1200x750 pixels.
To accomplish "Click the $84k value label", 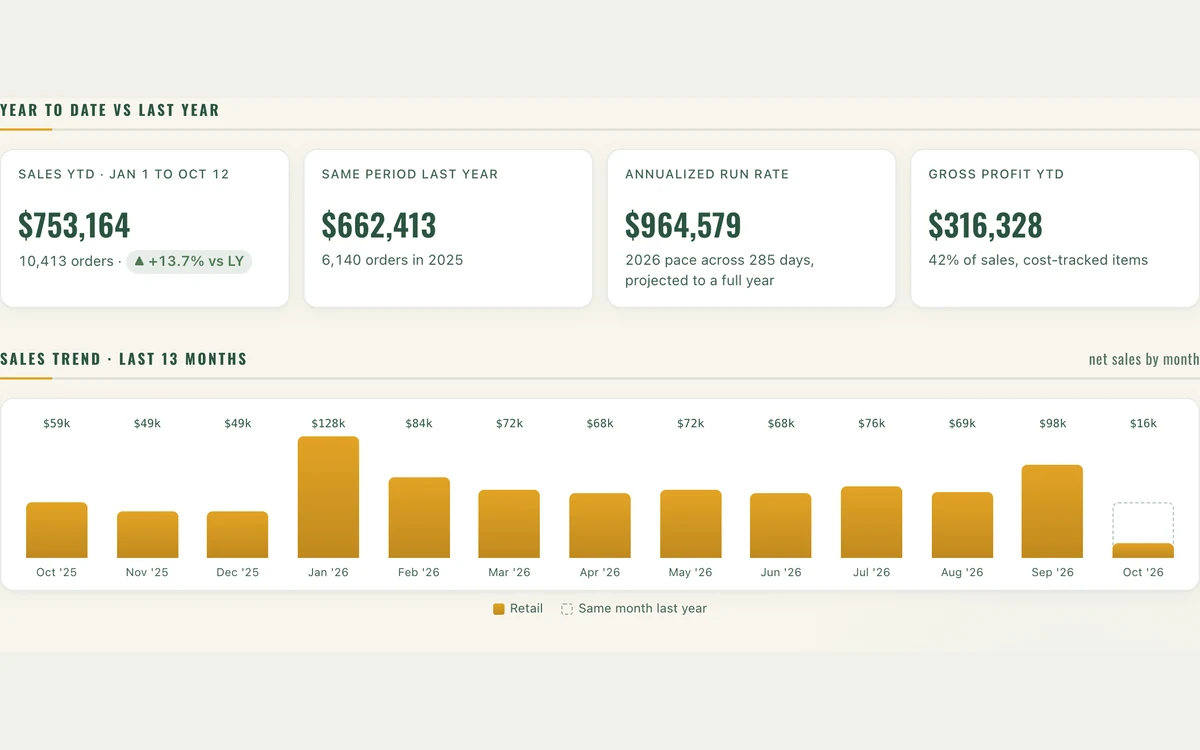I will coord(419,424).
